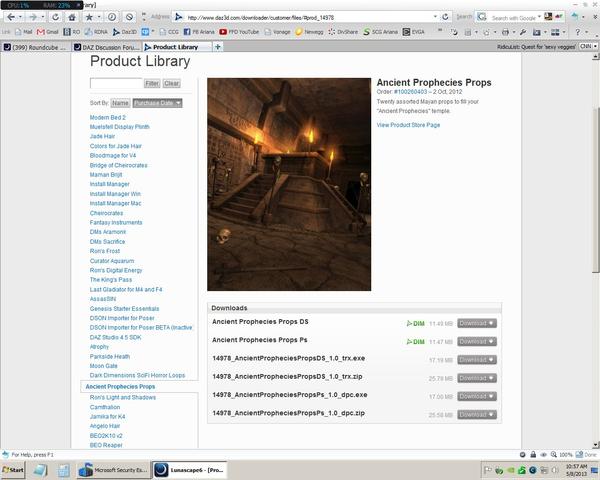Image resolution: width=600 pixels, height=480 pixels.
Task: Open Download dropdown for PropsPs_1.0_dpc.zip
Action: [x=477, y=415]
